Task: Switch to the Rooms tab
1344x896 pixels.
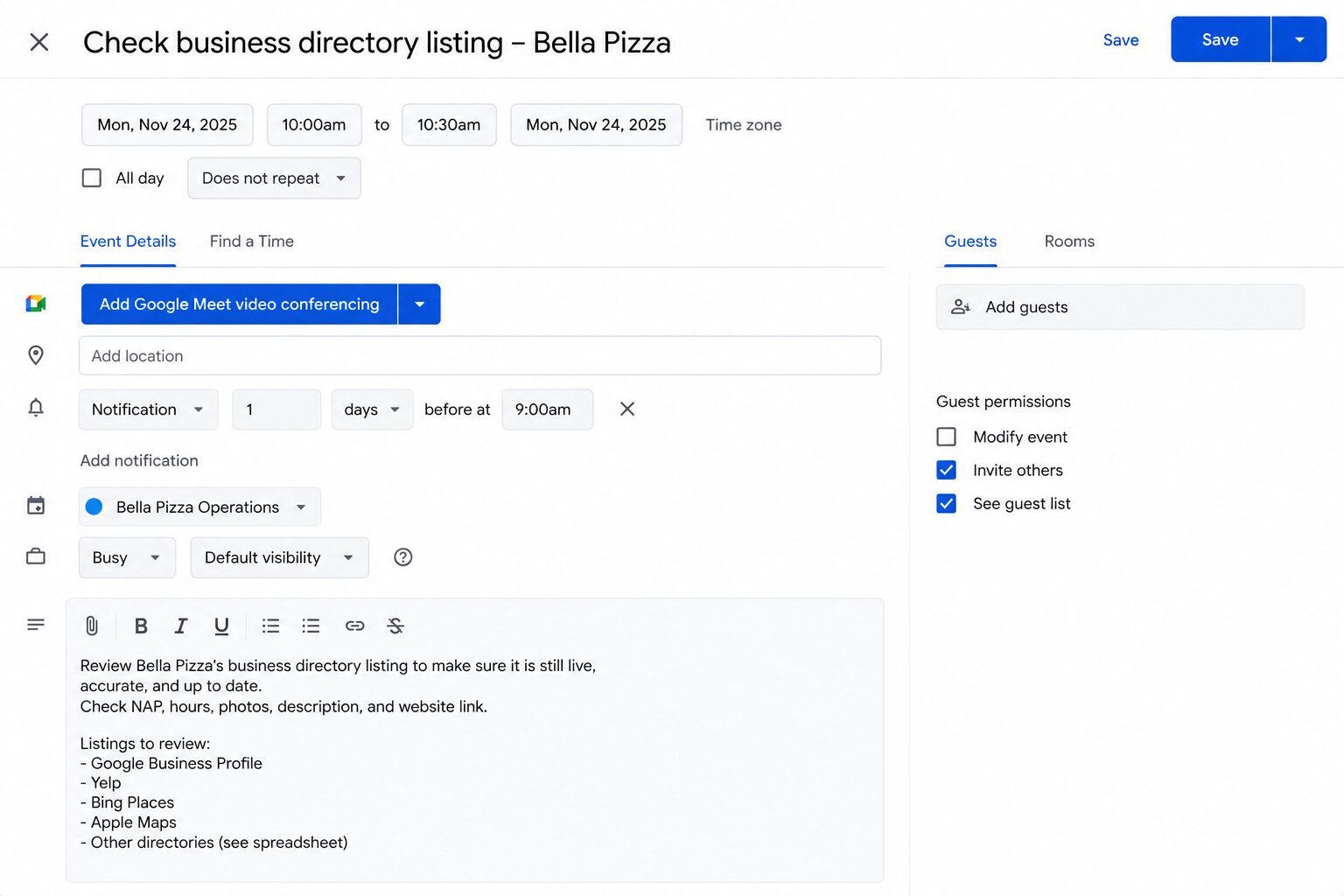Action: coord(1069,241)
